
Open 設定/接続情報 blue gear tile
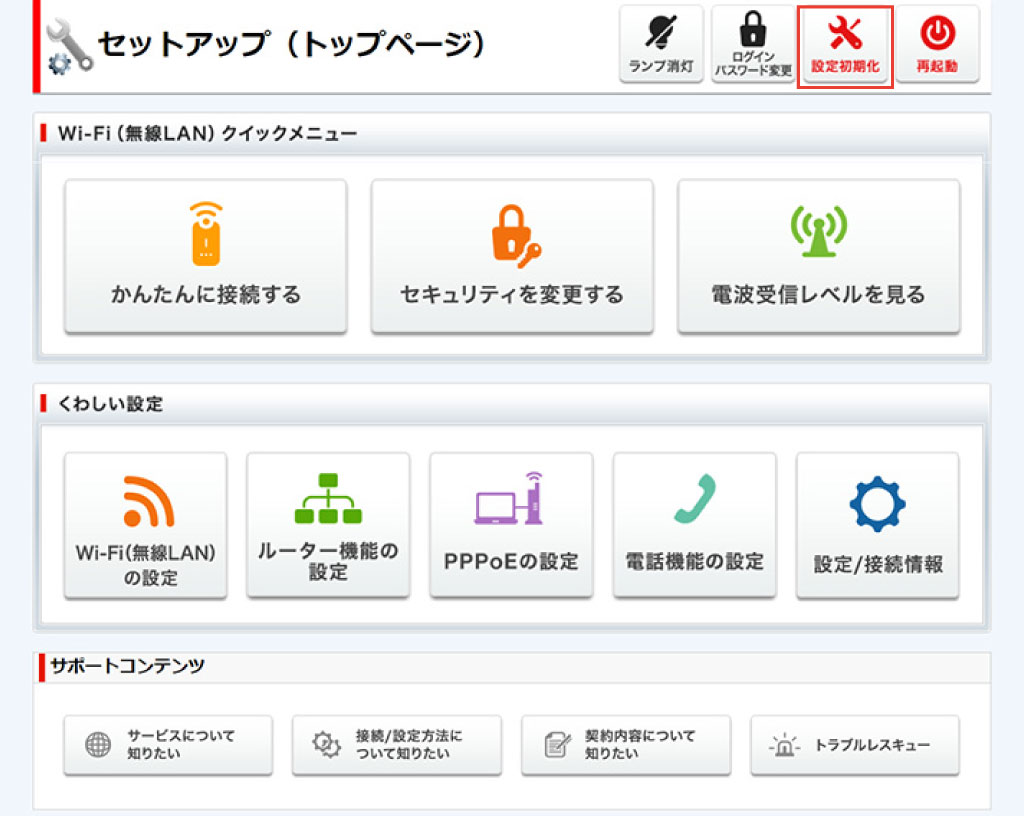[877, 525]
